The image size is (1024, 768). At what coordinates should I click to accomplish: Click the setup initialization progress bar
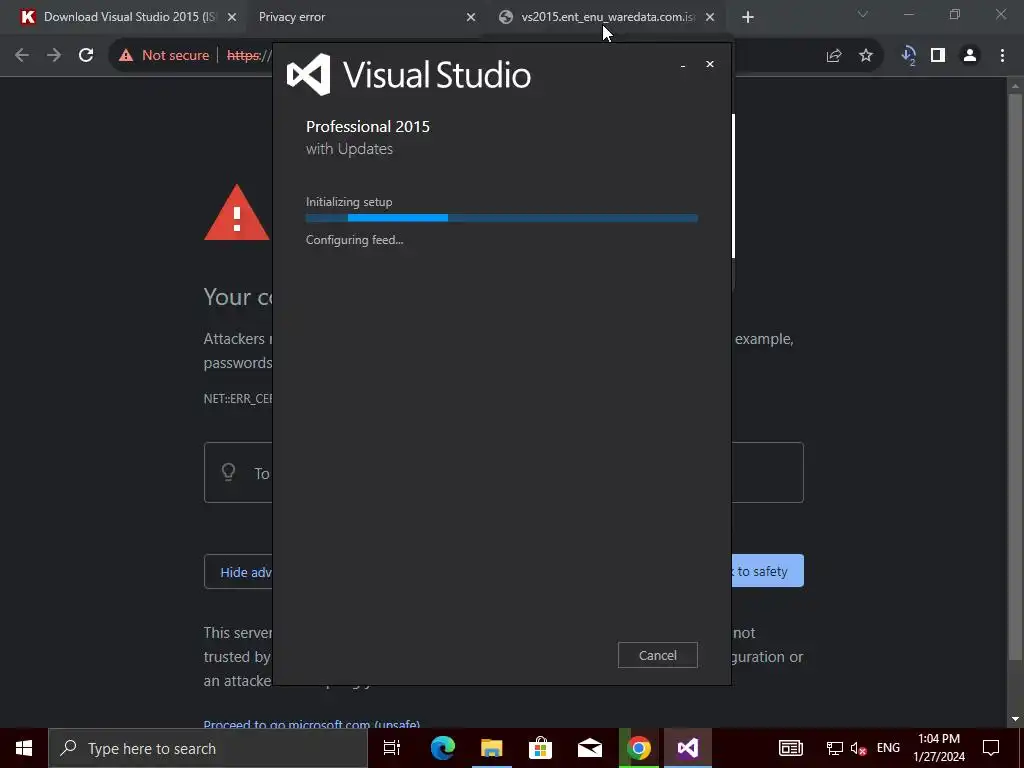502,218
